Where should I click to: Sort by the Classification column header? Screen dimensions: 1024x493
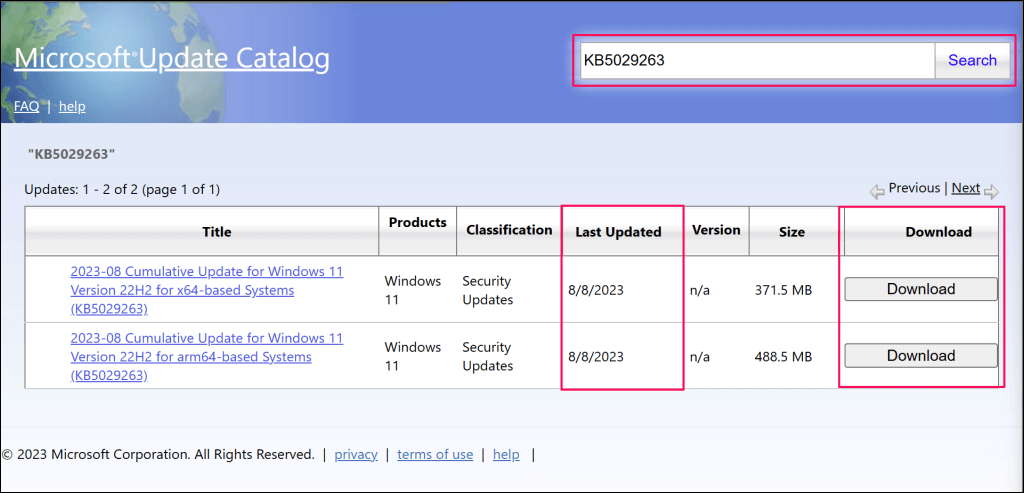pyautogui.click(x=509, y=230)
